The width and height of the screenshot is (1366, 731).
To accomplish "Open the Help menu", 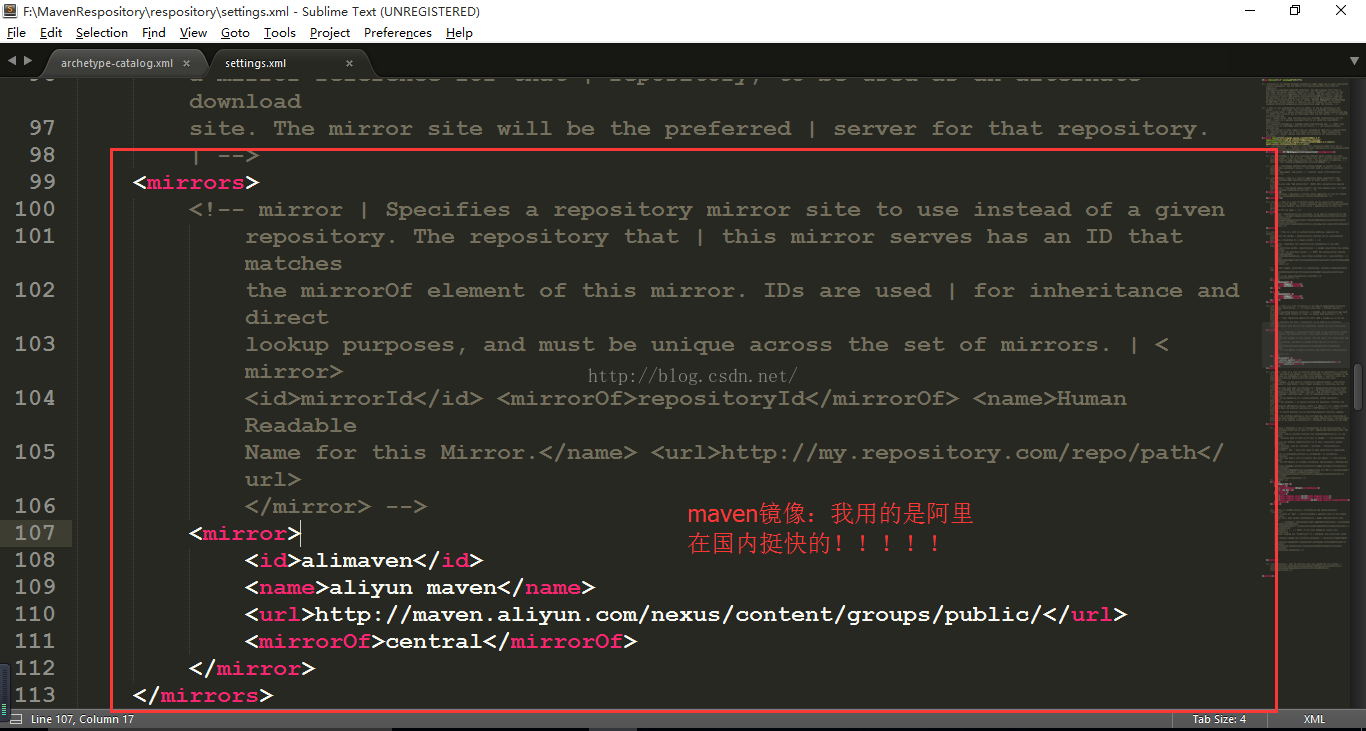I will [x=459, y=33].
